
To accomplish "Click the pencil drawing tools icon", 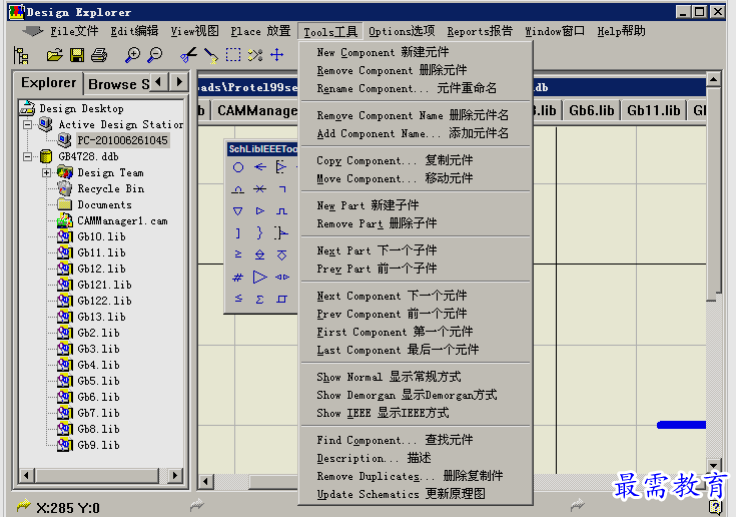I will point(211,56).
